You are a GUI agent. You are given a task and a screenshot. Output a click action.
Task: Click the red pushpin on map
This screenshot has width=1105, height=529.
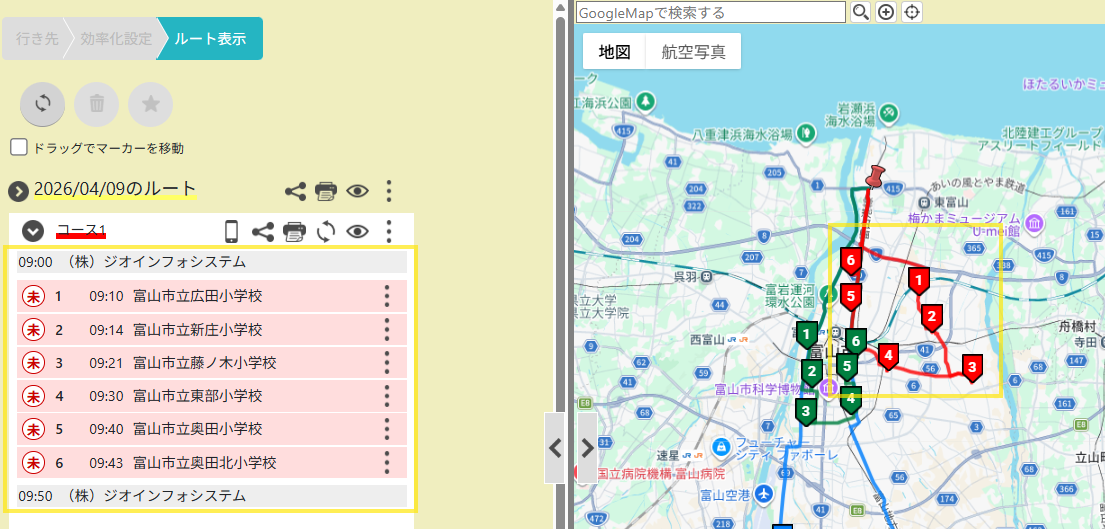[x=876, y=176]
